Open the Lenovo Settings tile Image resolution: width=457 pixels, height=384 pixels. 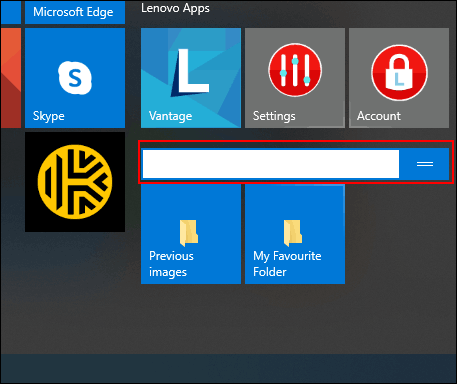click(295, 78)
